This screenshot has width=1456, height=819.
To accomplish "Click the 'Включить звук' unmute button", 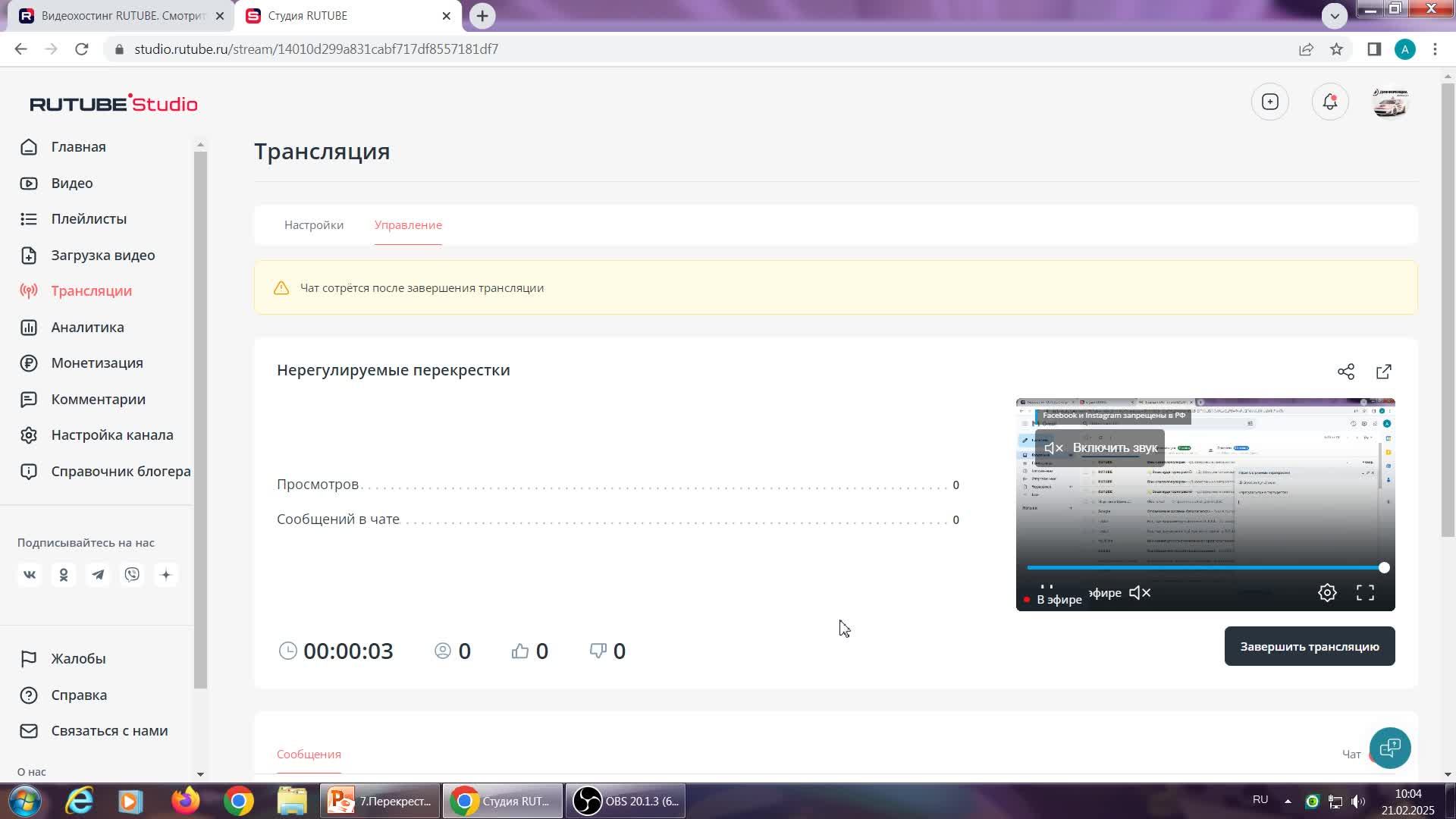I will click(1100, 448).
